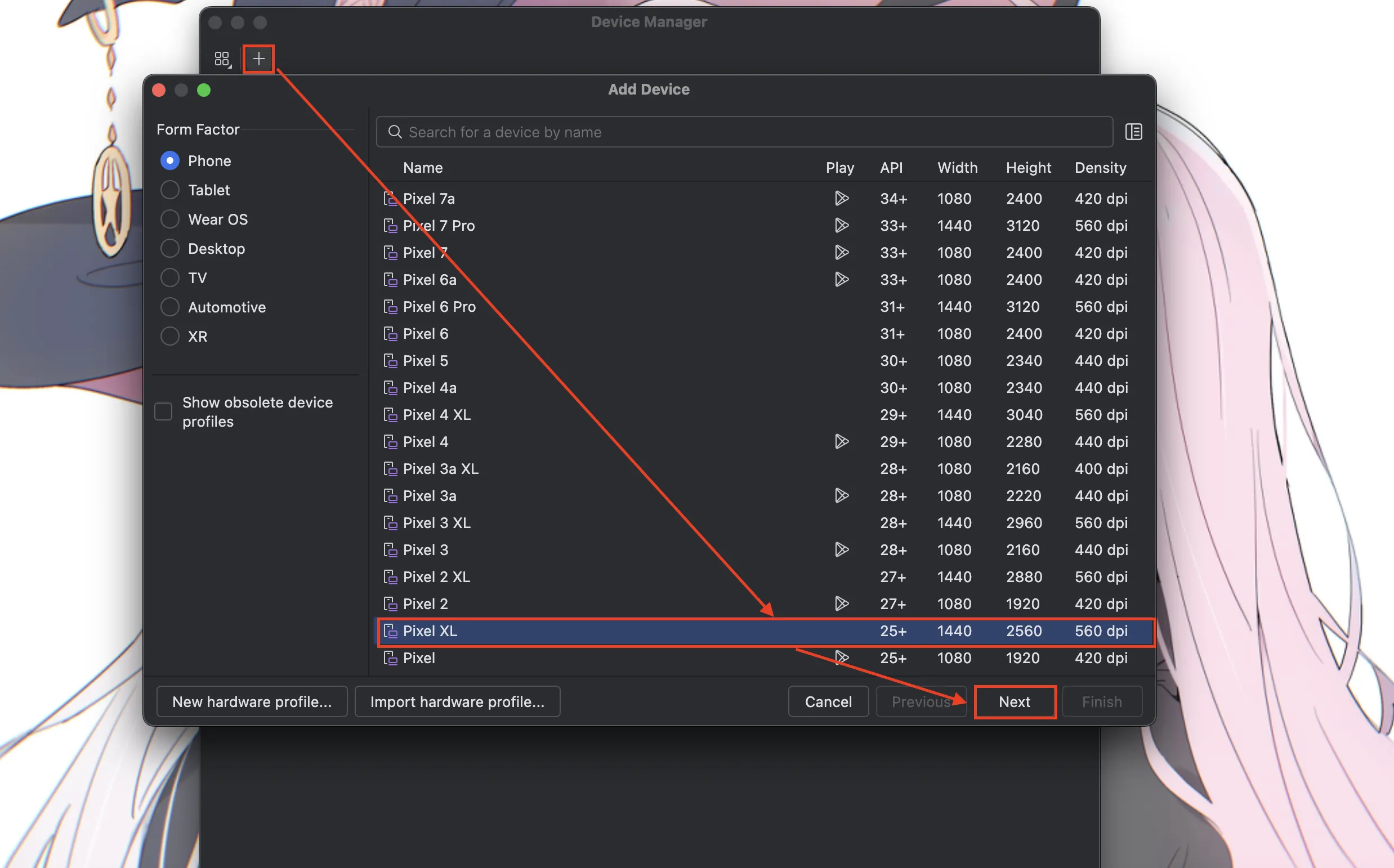Image resolution: width=1394 pixels, height=868 pixels.
Task: Click the Play Store icon for Pixel 4
Action: pos(841,441)
